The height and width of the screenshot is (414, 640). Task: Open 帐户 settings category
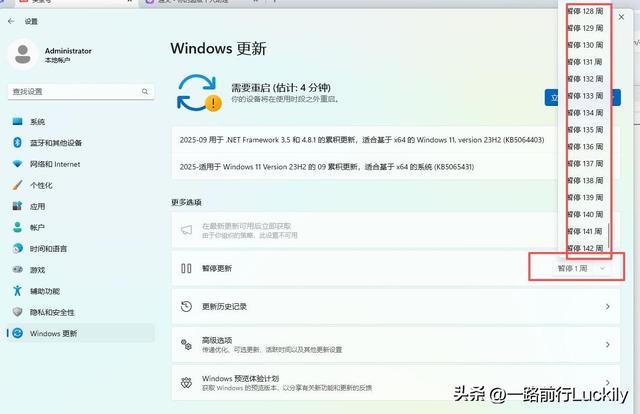pyautogui.click(x=81, y=227)
